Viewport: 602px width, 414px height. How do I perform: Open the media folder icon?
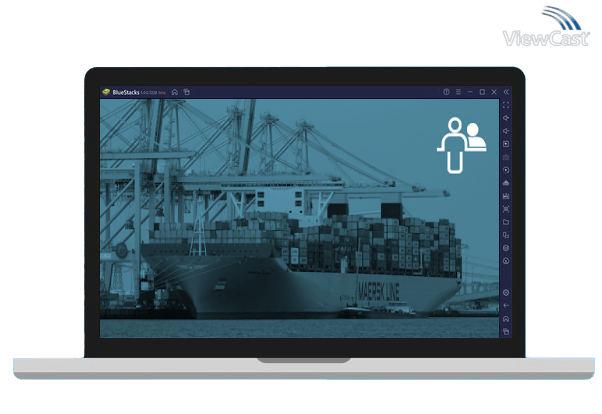(x=506, y=222)
